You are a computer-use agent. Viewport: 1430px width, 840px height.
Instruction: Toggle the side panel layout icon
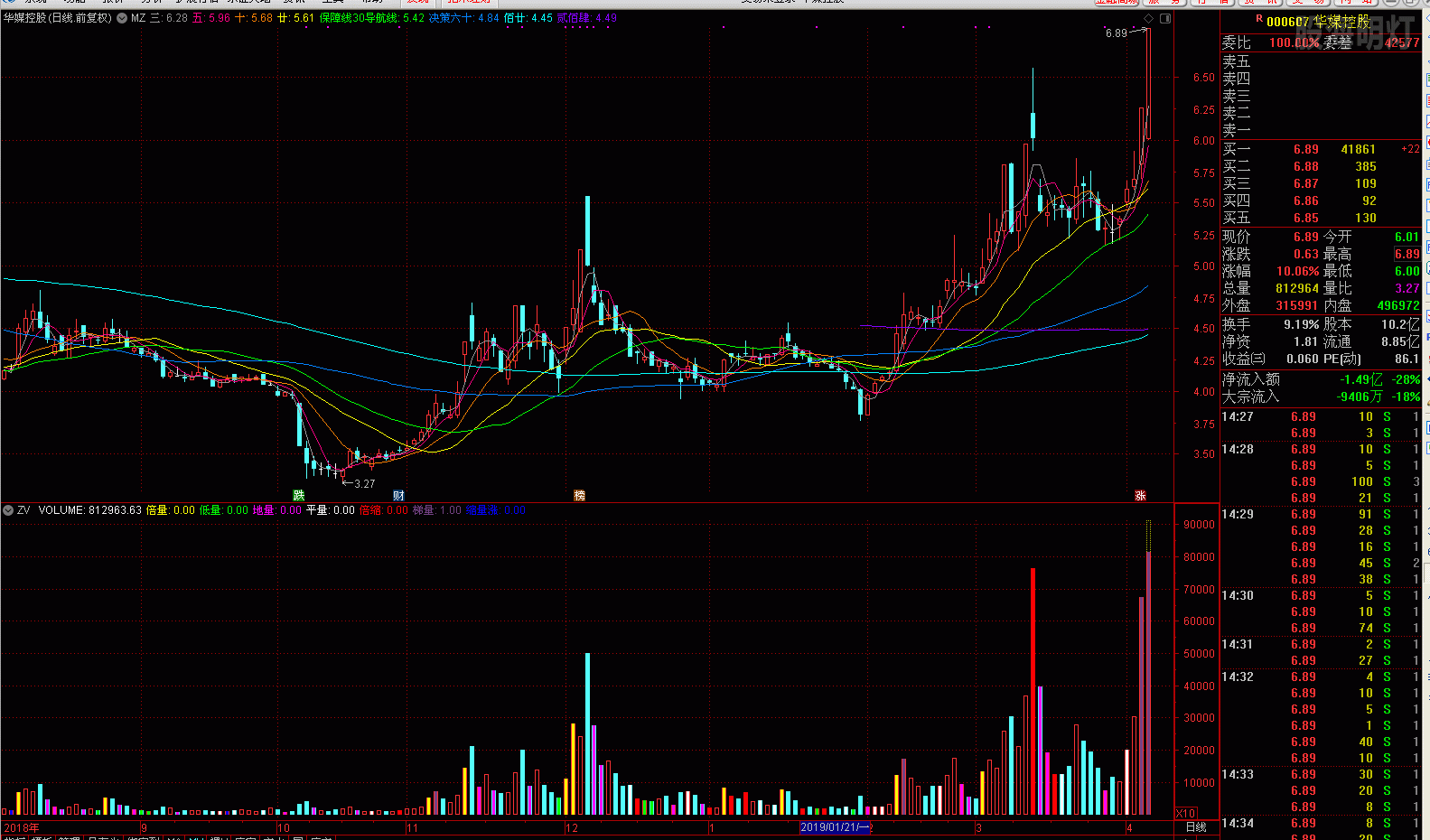click(x=1165, y=18)
